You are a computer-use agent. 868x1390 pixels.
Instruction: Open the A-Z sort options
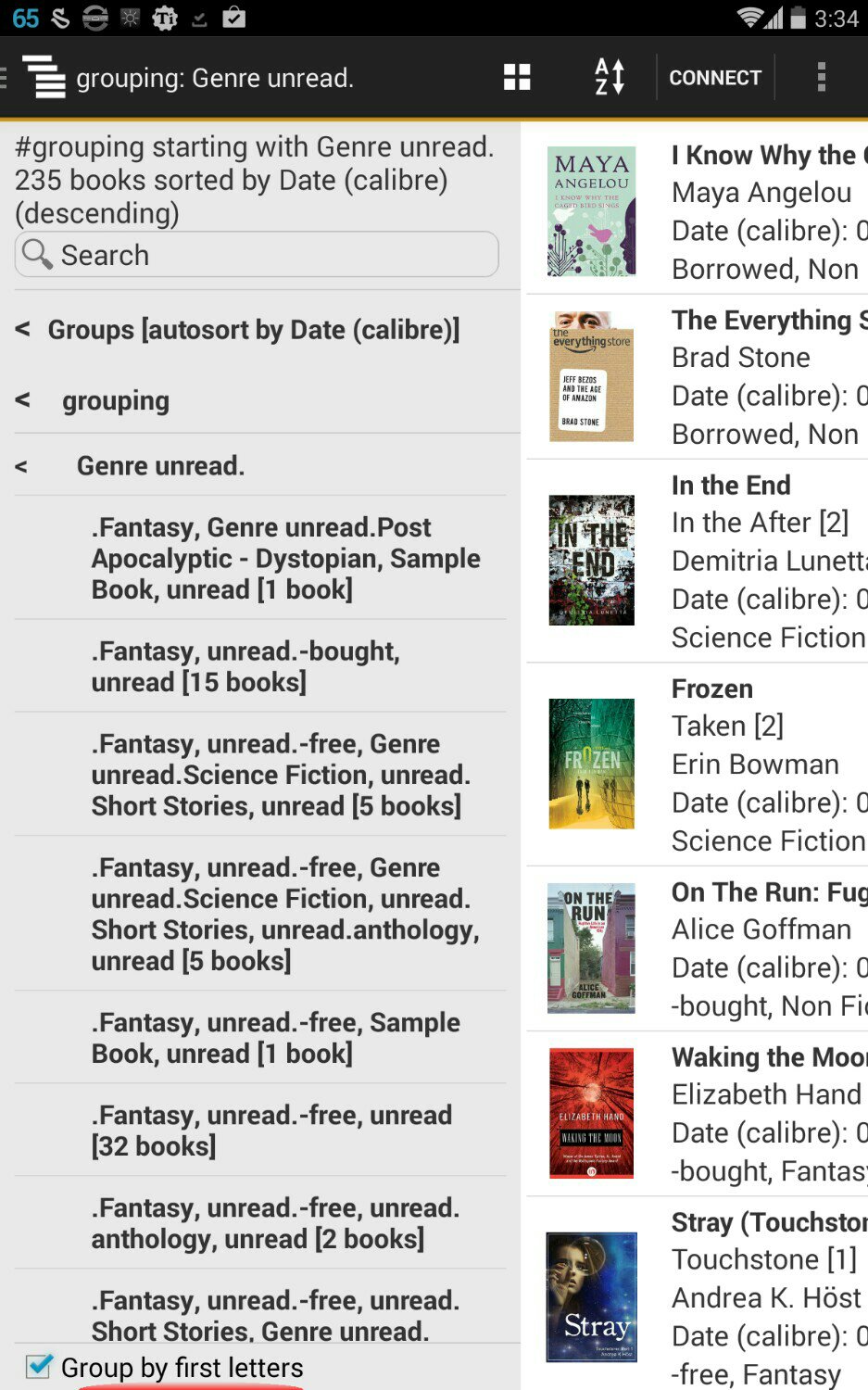[609, 77]
